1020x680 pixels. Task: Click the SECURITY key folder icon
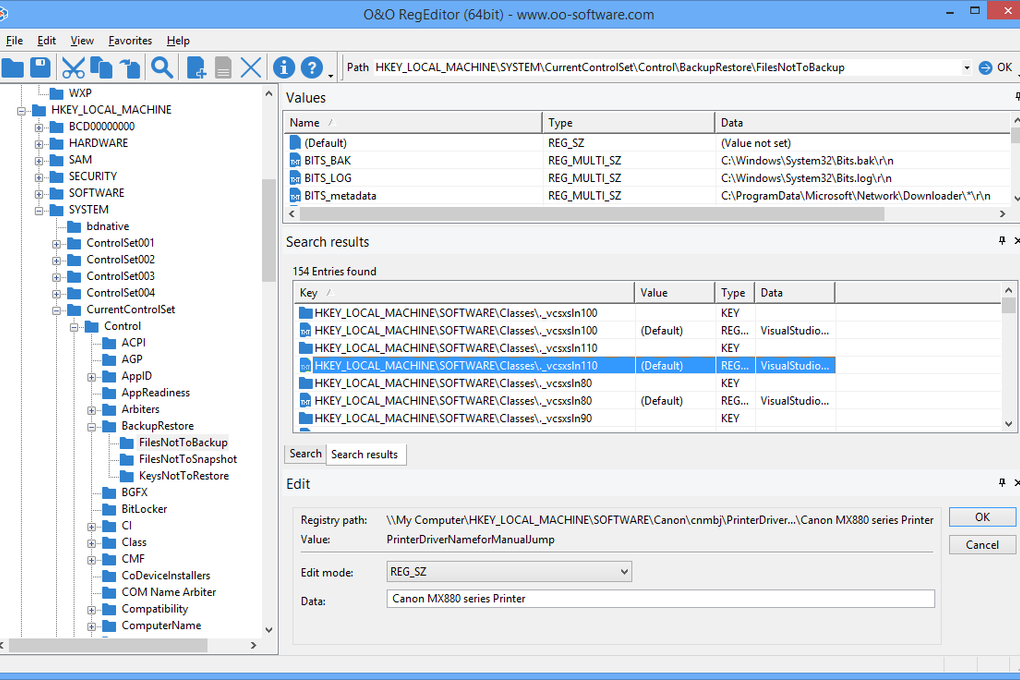click(x=57, y=176)
